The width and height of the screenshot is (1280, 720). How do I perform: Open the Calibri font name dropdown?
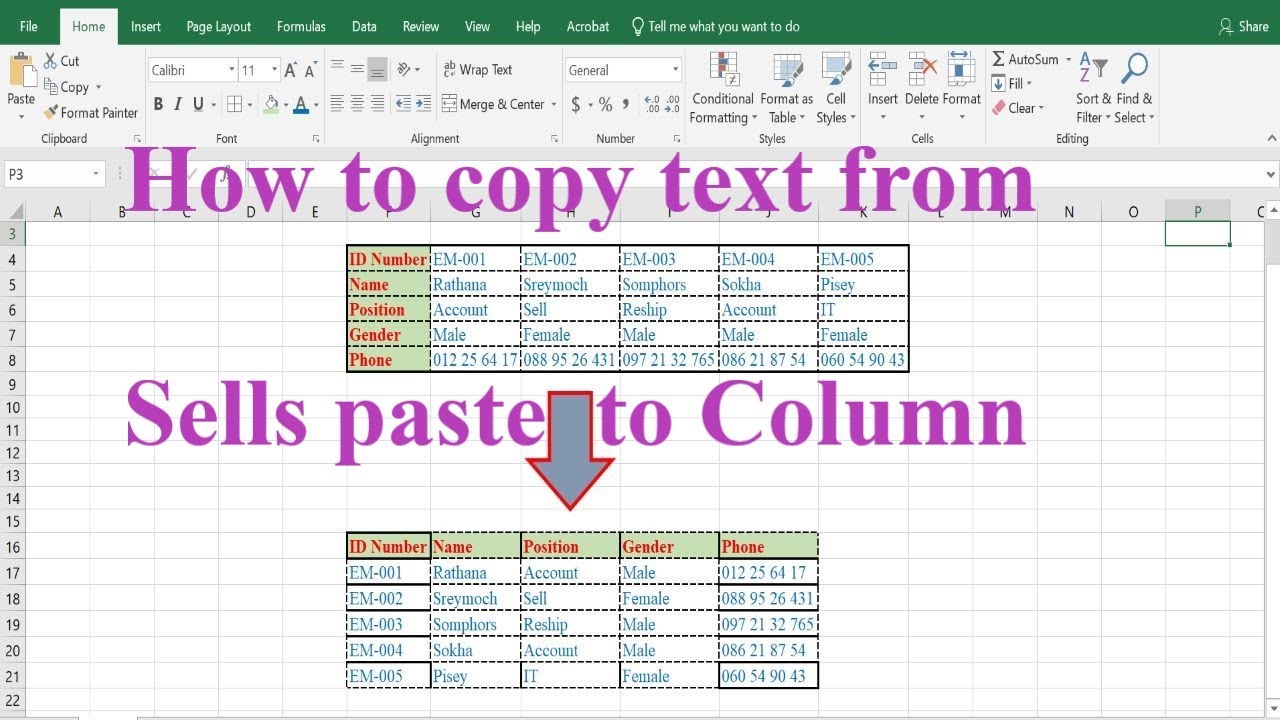231,70
